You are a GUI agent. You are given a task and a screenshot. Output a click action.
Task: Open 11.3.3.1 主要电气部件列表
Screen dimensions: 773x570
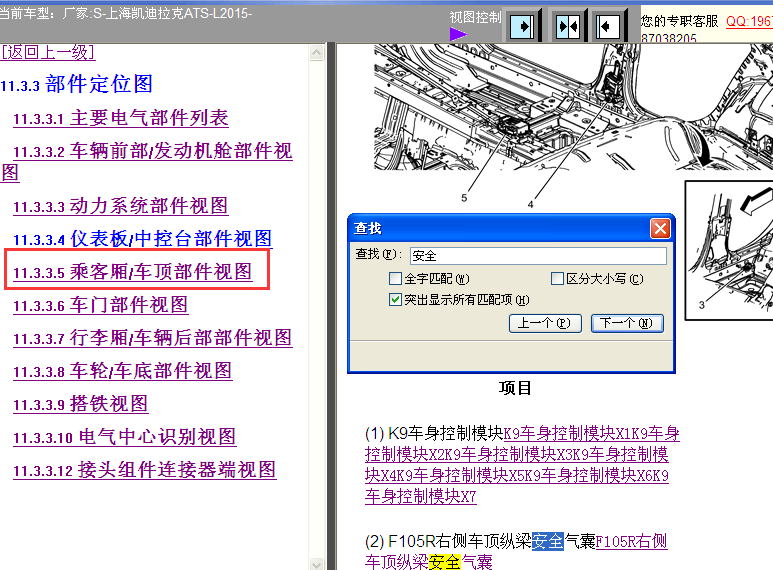(x=121, y=118)
